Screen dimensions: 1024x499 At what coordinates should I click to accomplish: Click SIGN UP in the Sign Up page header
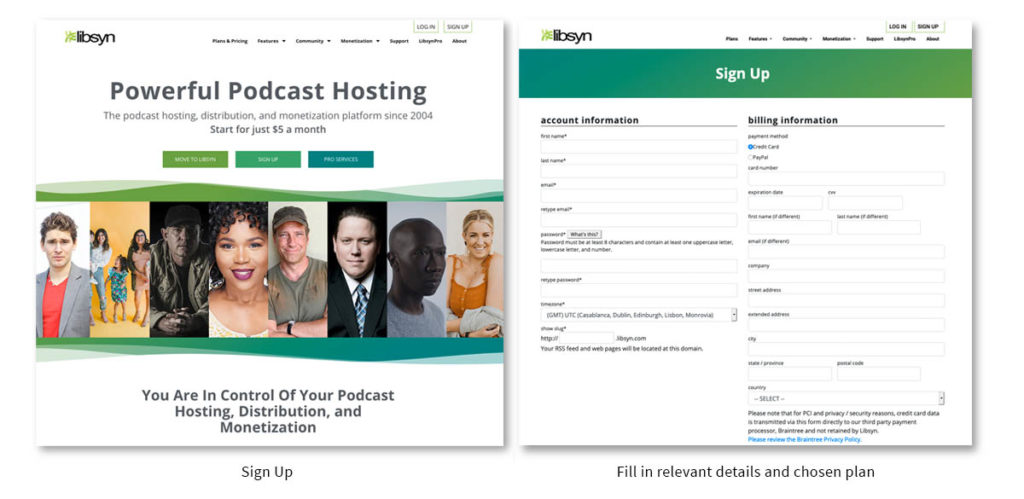click(928, 27)
